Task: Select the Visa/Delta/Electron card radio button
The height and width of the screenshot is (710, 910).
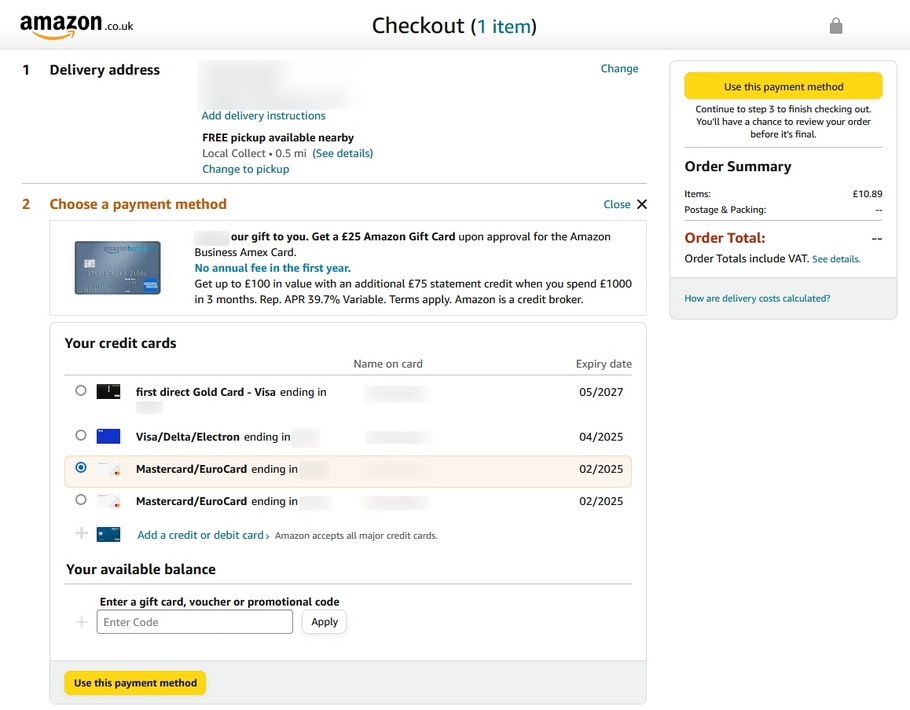Action: point(81,436)
